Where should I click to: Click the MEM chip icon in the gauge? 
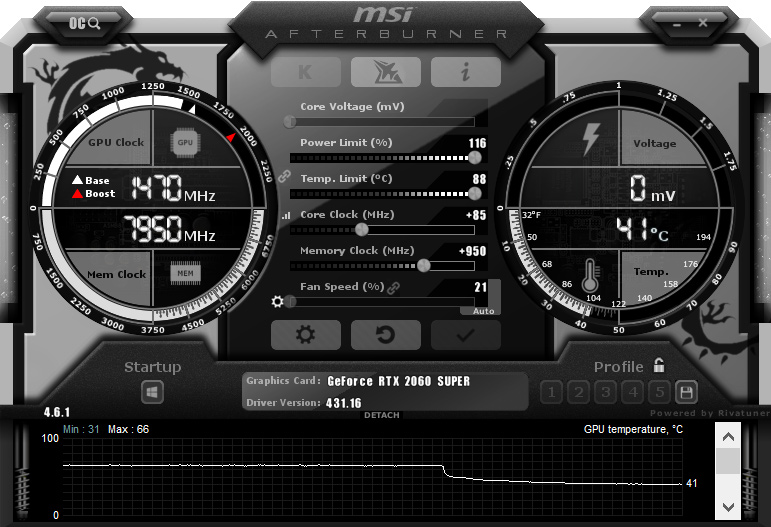185,274
